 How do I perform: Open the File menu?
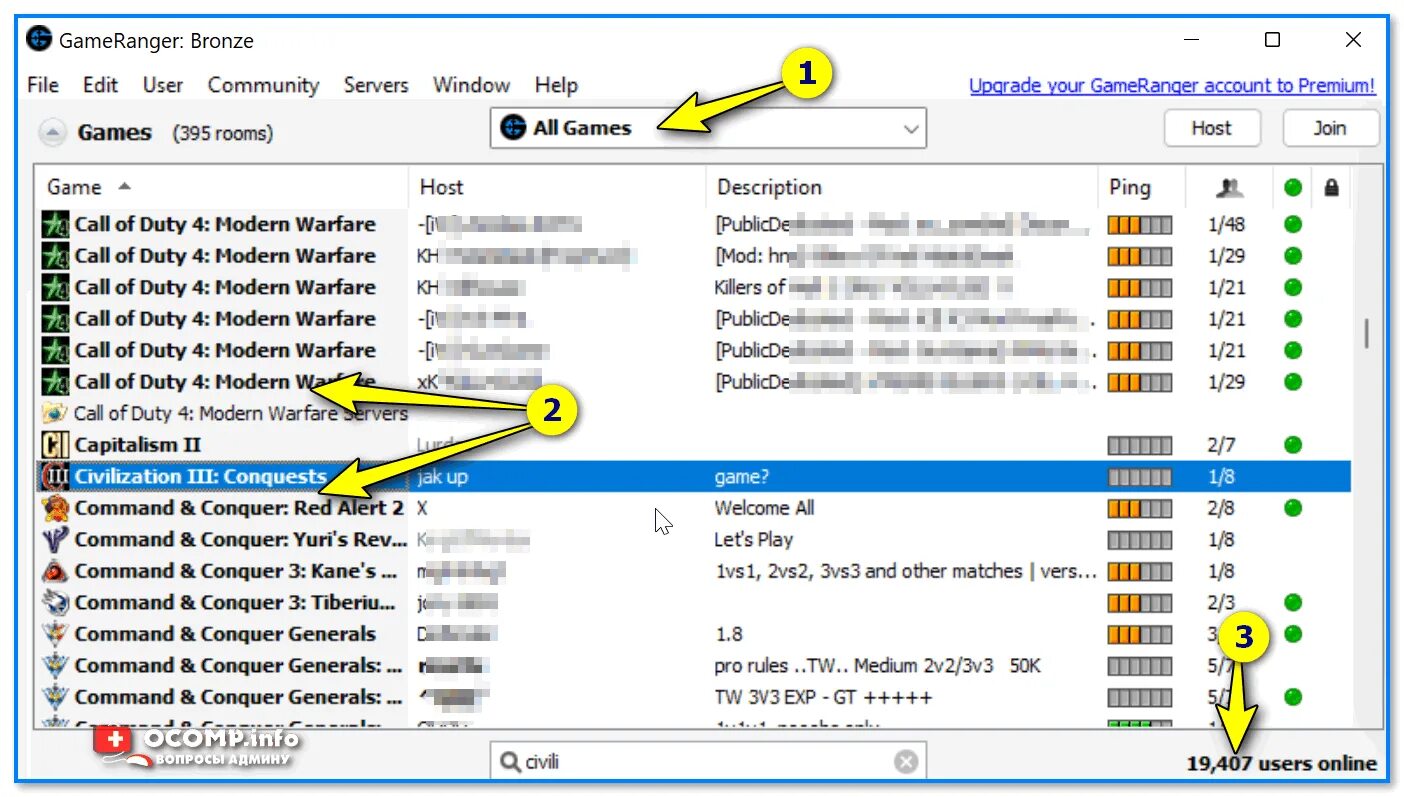click(x=43, y=85)
